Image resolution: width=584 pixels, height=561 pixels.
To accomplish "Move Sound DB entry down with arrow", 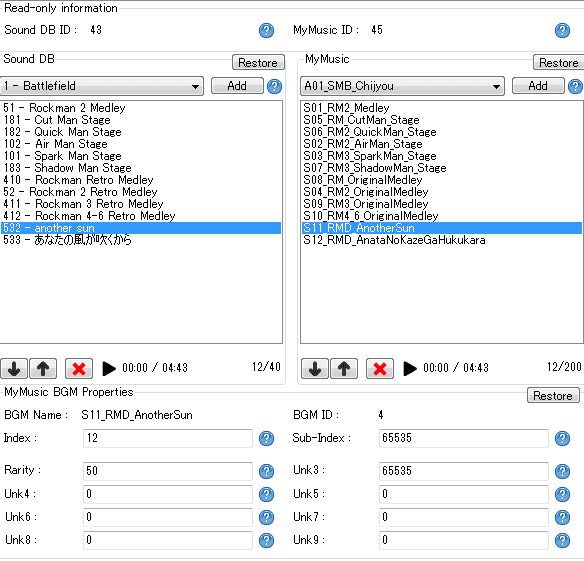I will [x=14, y=368].
